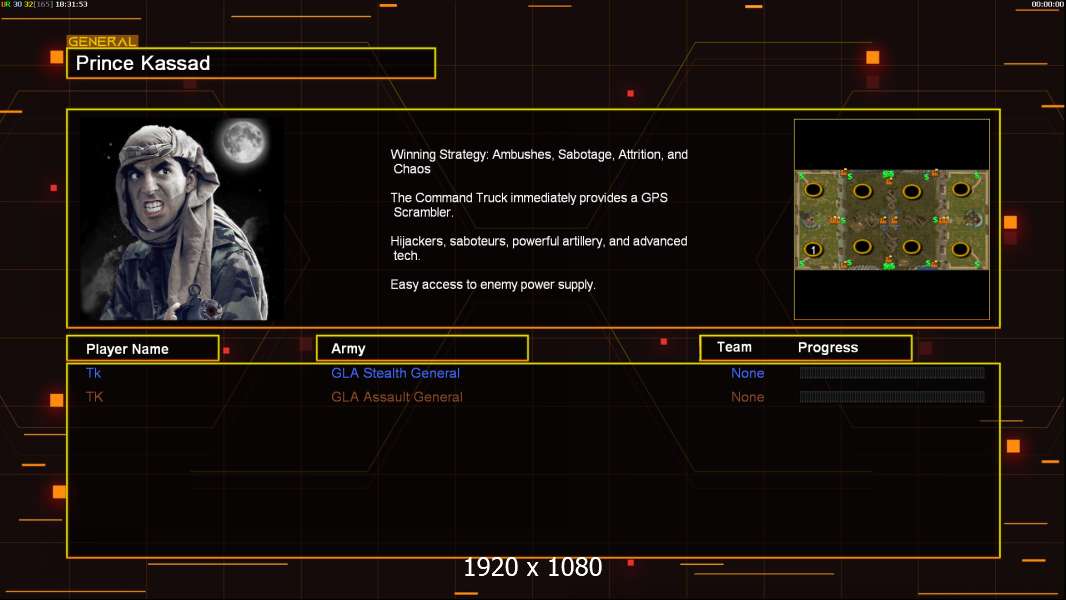Select the Army column header
The width and height of the screenshot is (1066, 600).
tap(422, 349)
